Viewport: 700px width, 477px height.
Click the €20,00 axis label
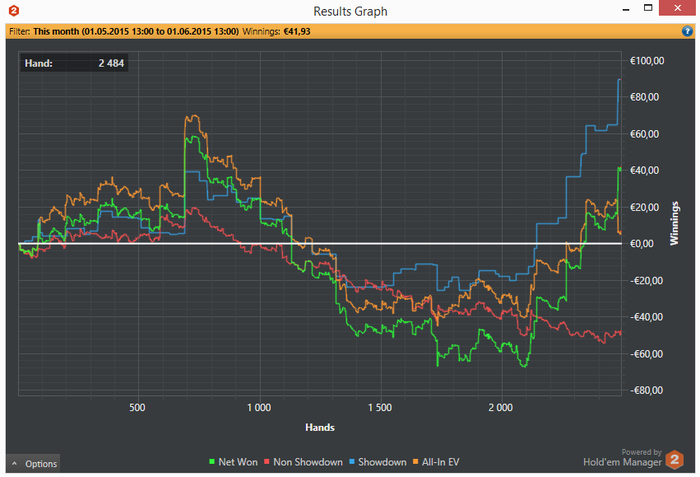click(644, 207)
